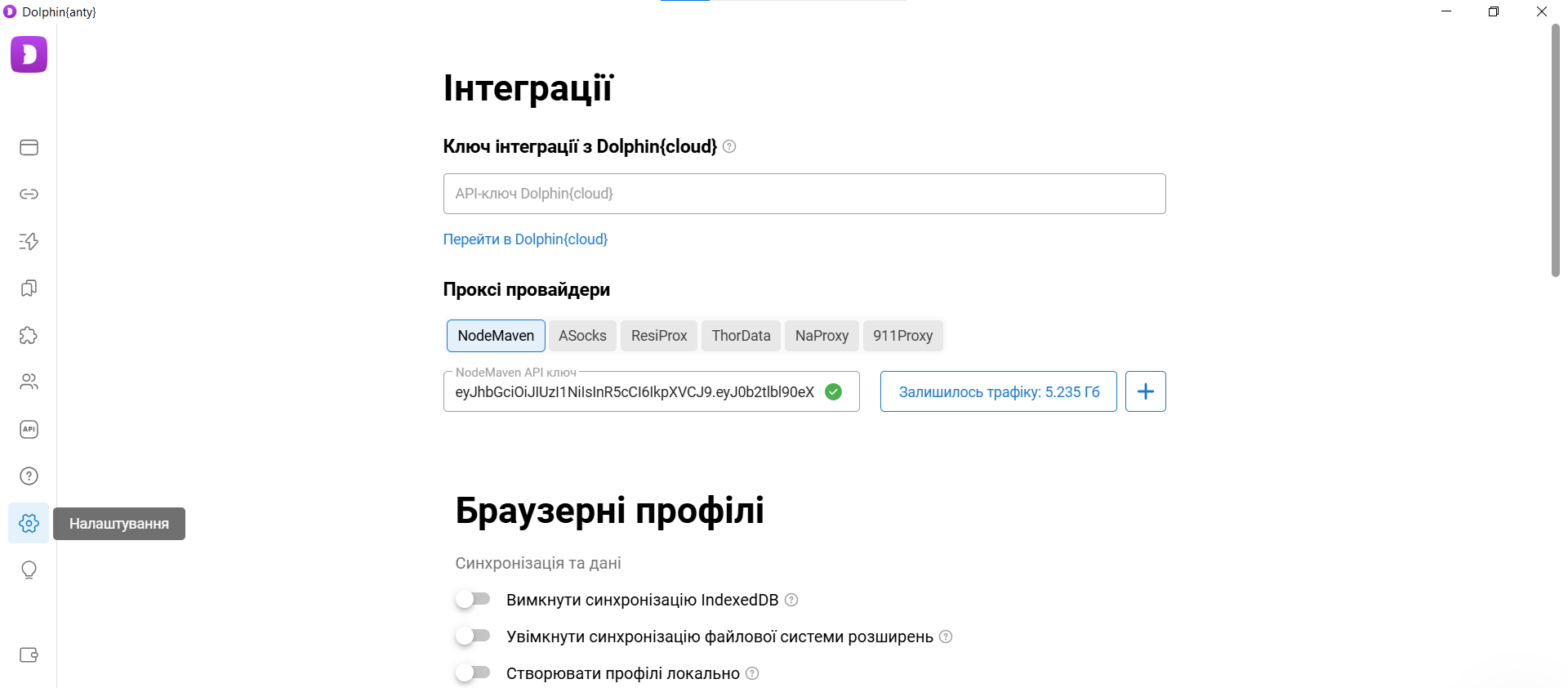Click the green checkmark in NodeMaven key field
This screenshot has height=688, width=1568.
[x=833, y=392]
